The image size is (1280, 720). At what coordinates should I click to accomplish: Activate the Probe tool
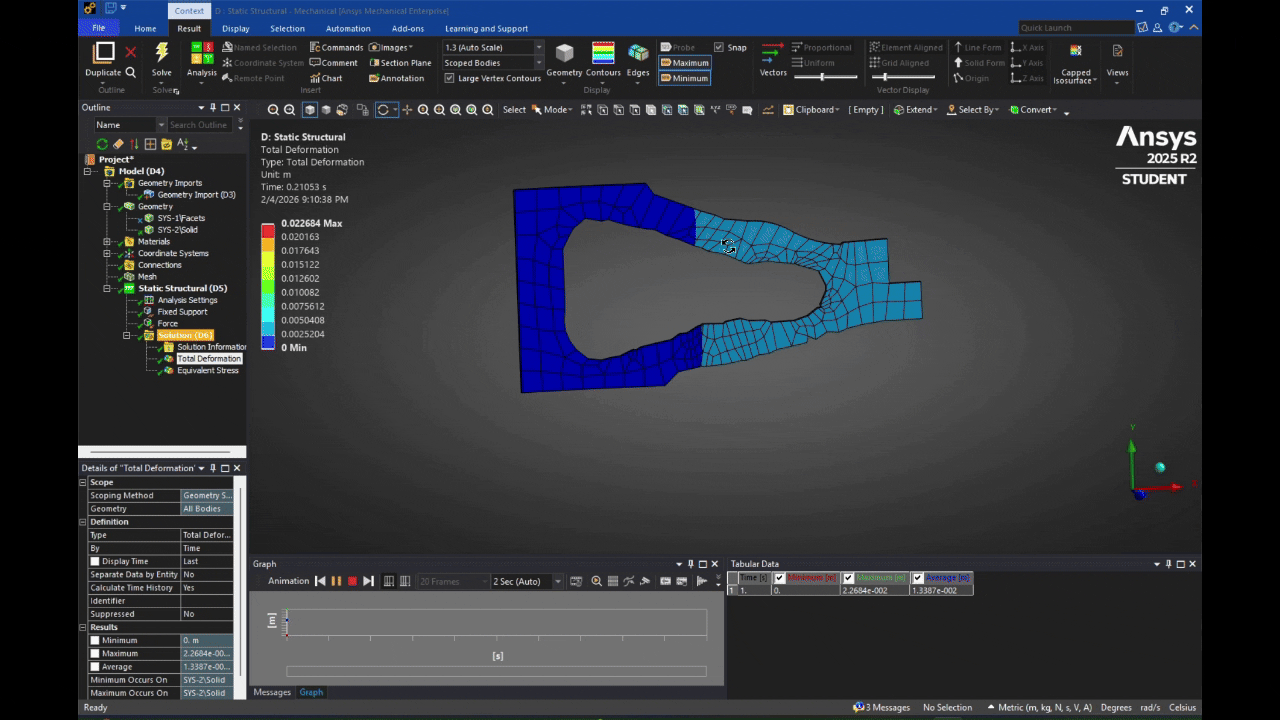tap(677, 47)
